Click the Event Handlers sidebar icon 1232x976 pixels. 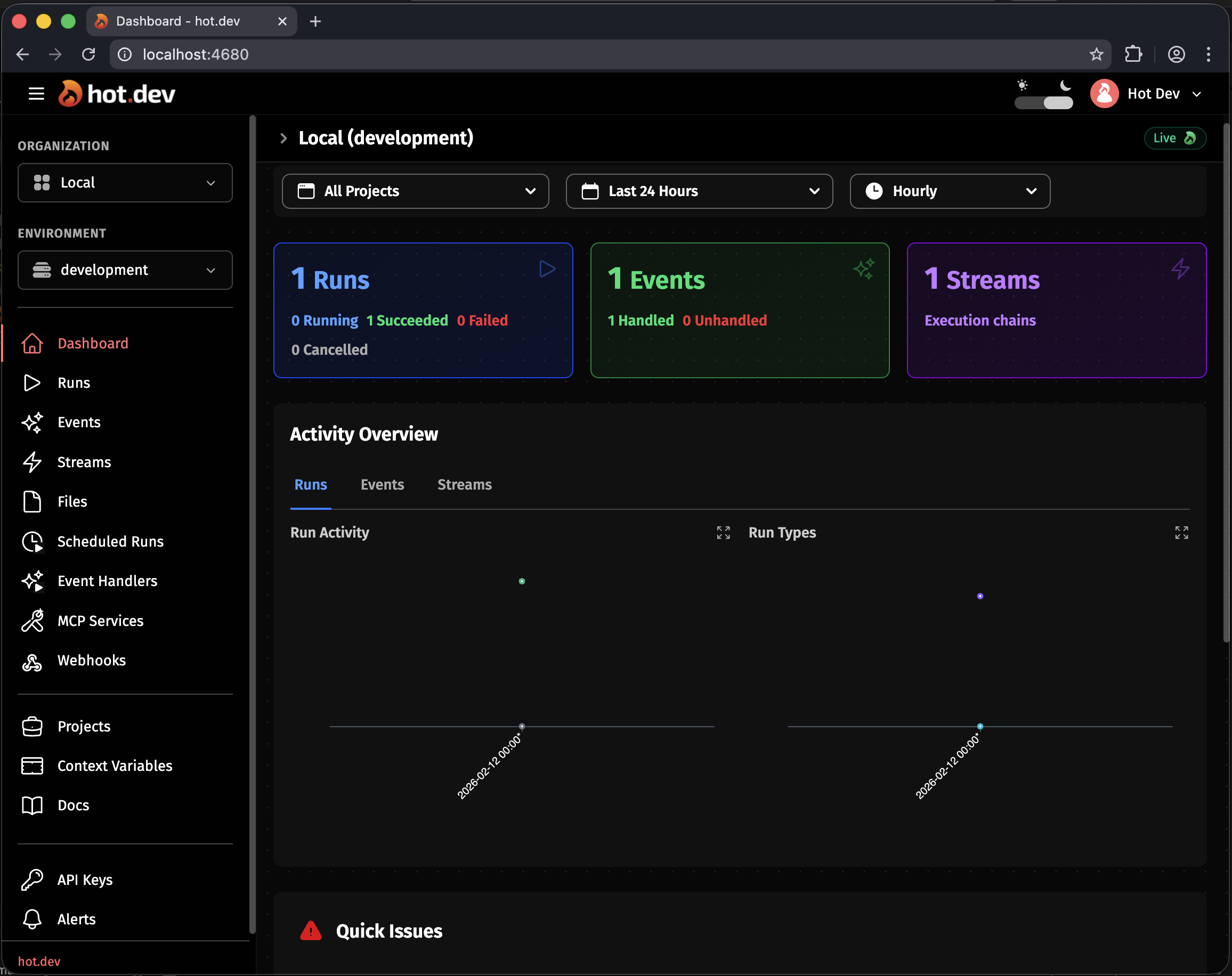(x=32, y=581)
